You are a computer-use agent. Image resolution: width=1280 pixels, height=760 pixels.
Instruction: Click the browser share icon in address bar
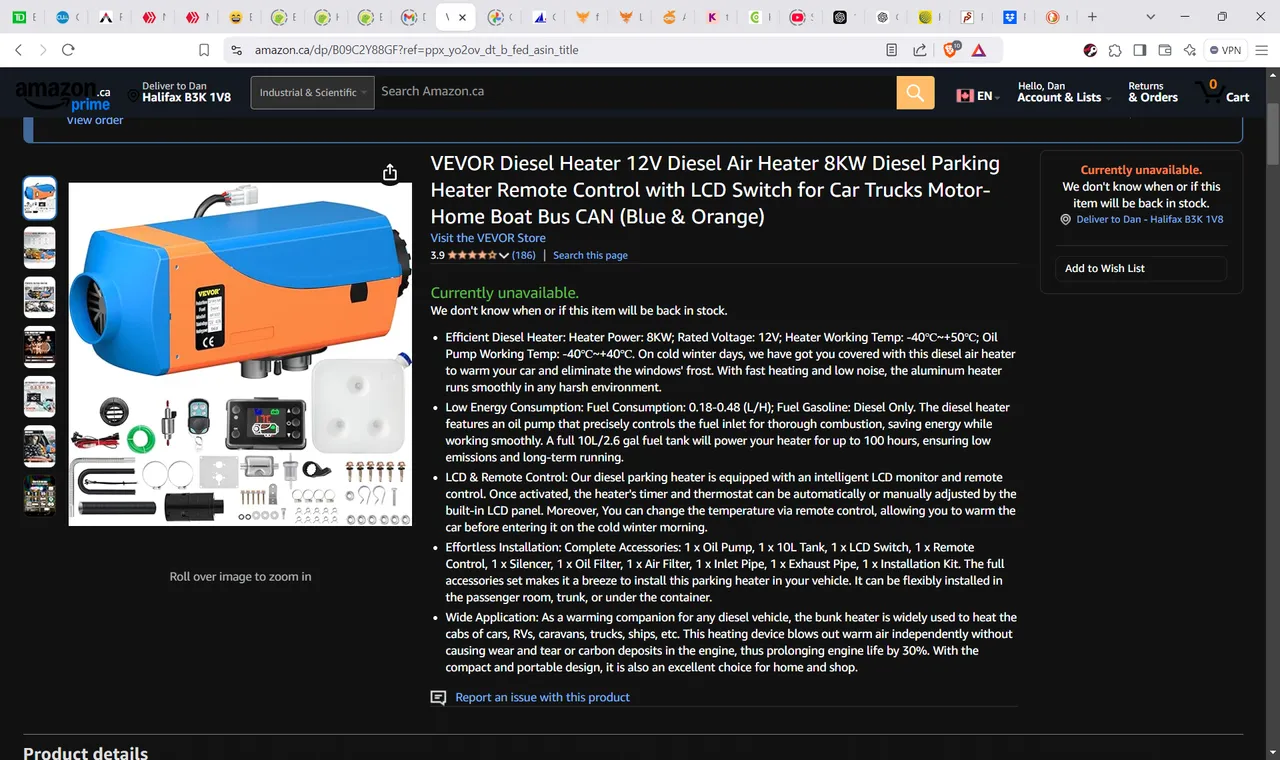(x=920, y=50)
